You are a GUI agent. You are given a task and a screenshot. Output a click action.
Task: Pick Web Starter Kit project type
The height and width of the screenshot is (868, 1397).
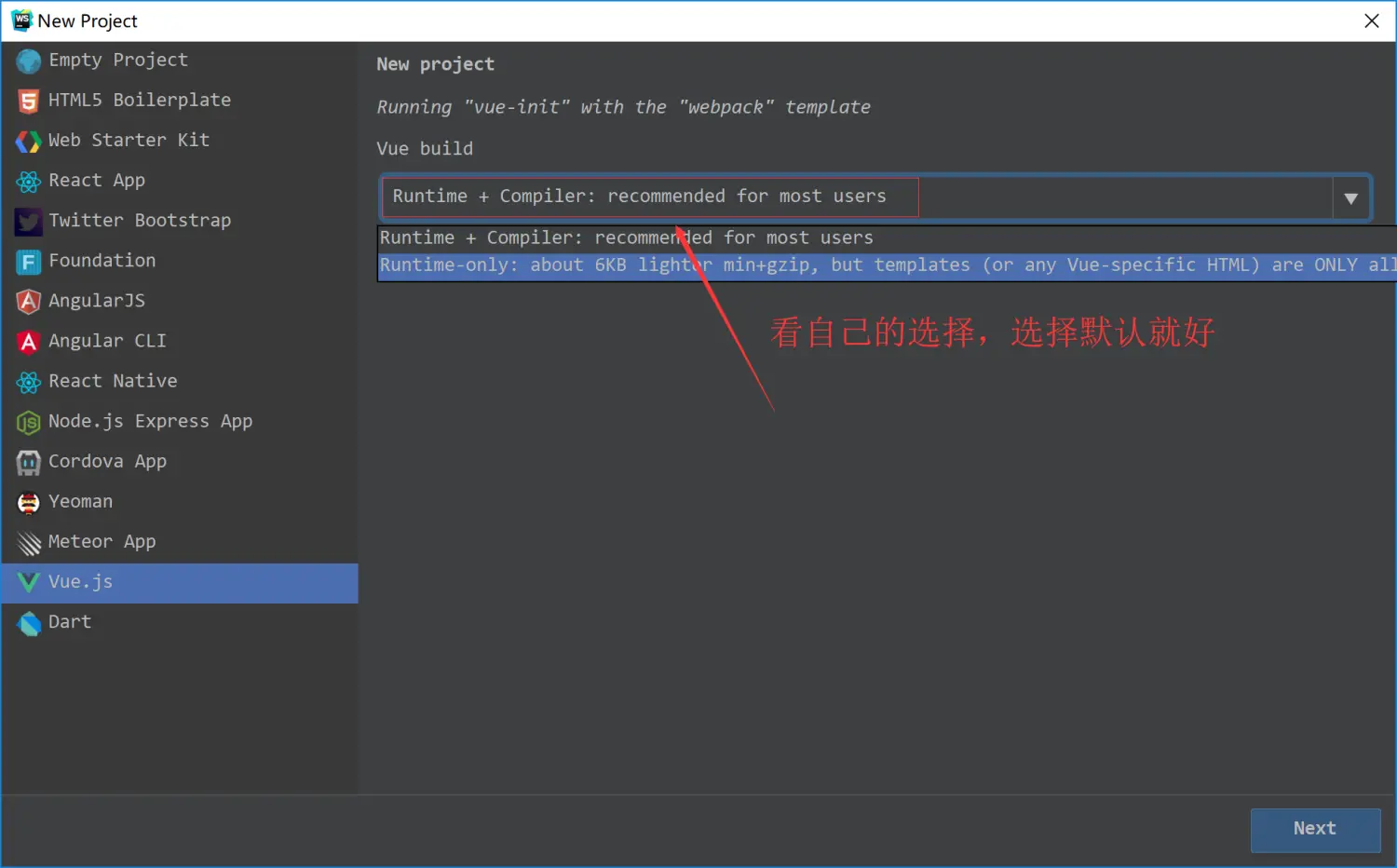click(180, 140)
